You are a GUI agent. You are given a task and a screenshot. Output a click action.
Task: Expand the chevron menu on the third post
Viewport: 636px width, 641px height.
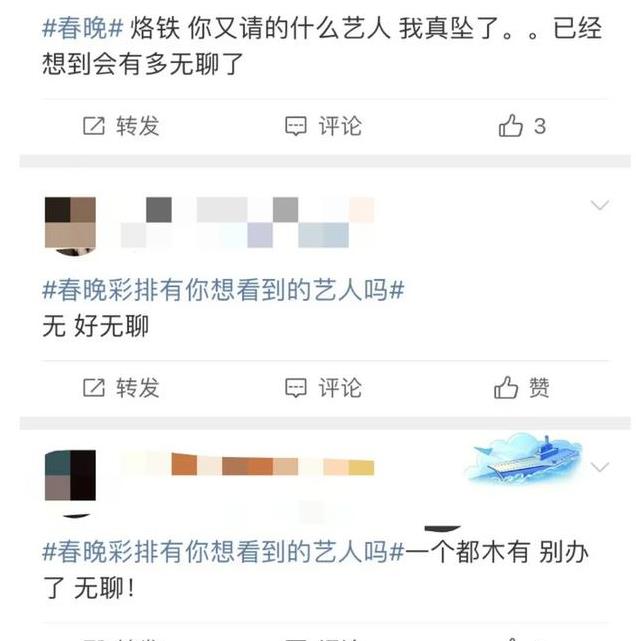tap(600, 466)
